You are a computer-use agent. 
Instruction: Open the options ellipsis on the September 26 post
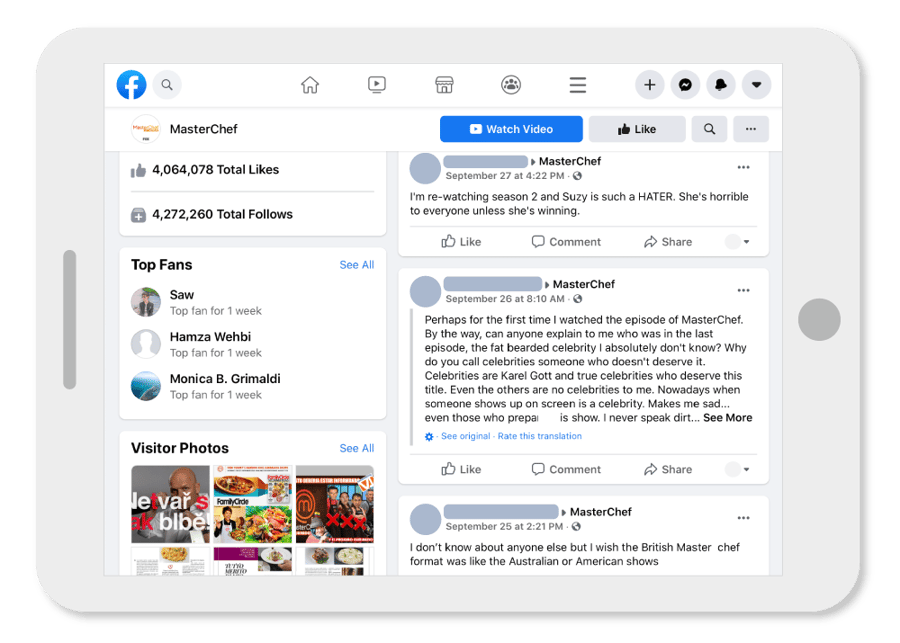pyautogui.click(x=743, y=290)
